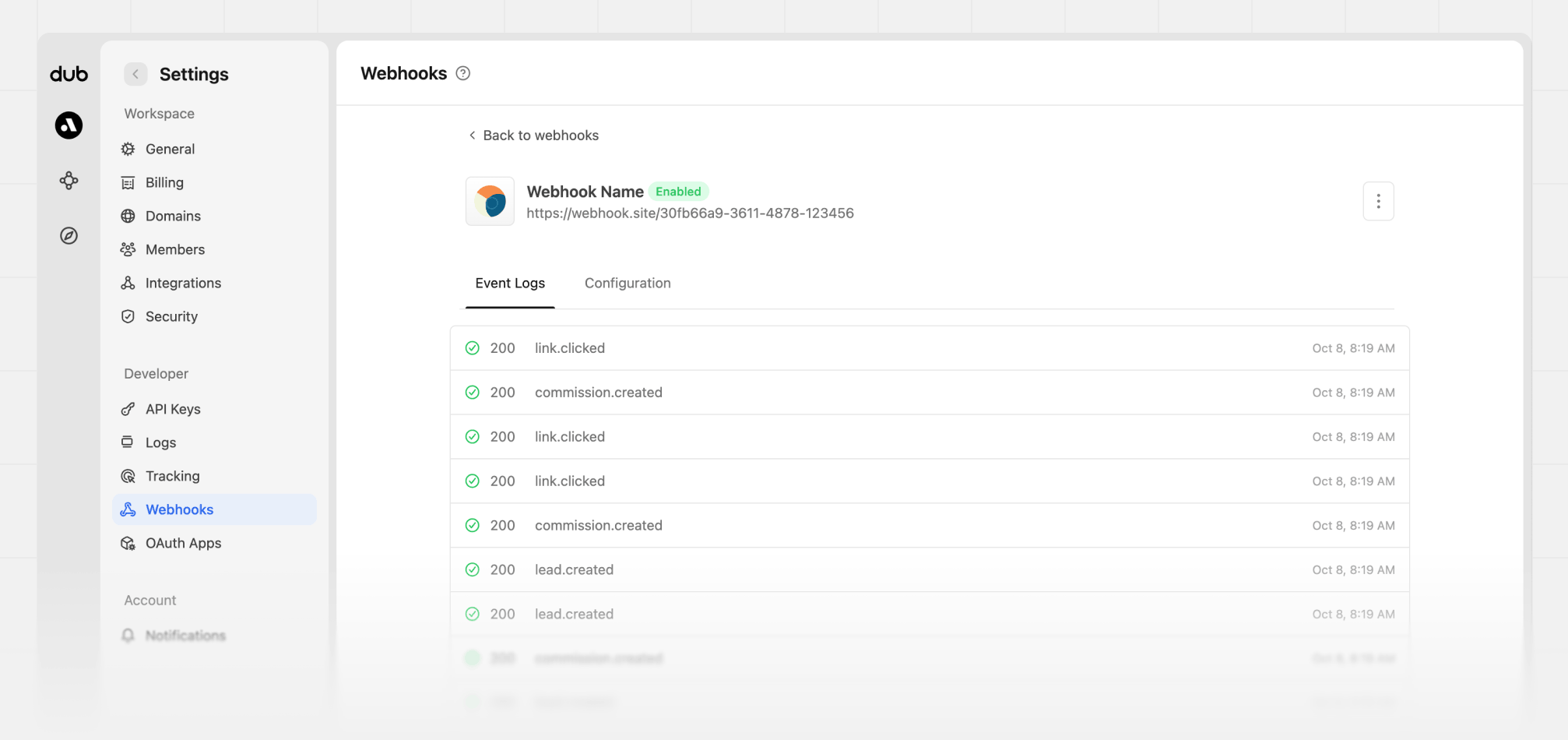Click the Billing receipt icon
Image resolution: width=1568 pixels, height=740 pixels.
(128, 182)
